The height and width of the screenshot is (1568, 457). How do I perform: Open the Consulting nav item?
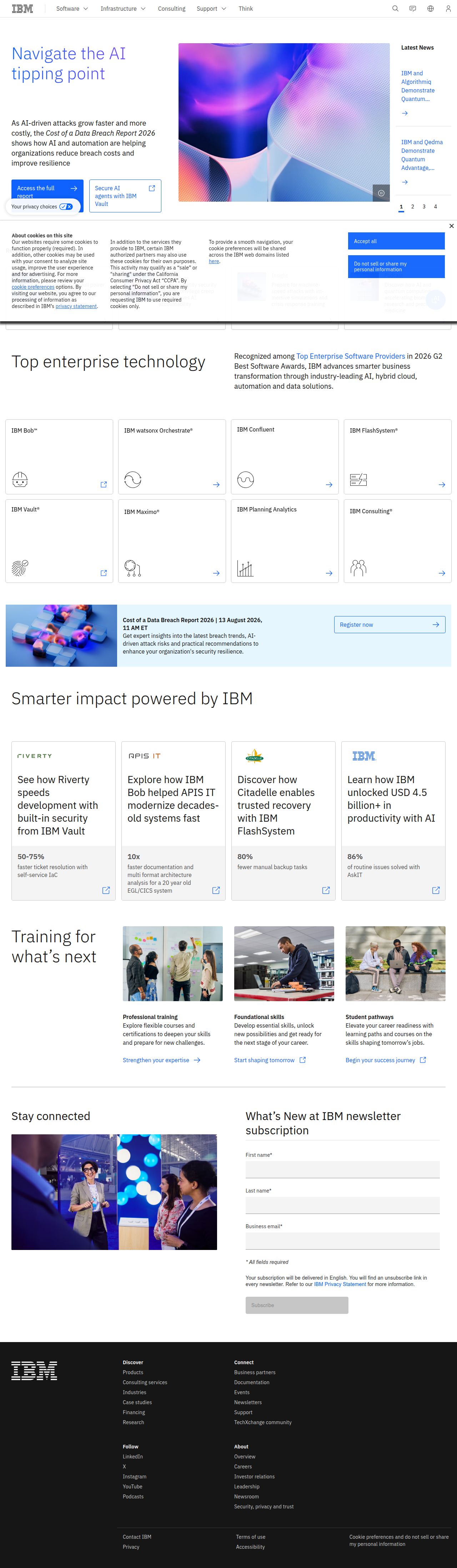pos(172,9)
